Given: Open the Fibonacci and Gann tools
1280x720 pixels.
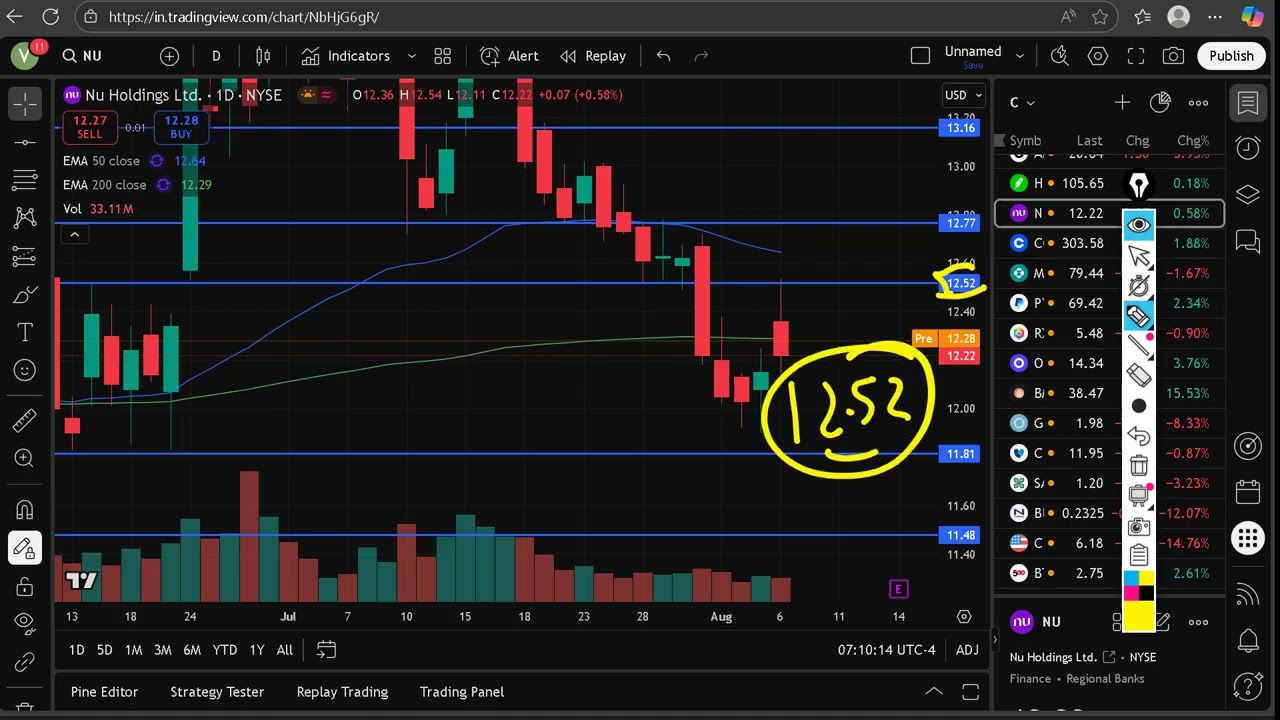Looking at the screenshot, I should 25,180.
